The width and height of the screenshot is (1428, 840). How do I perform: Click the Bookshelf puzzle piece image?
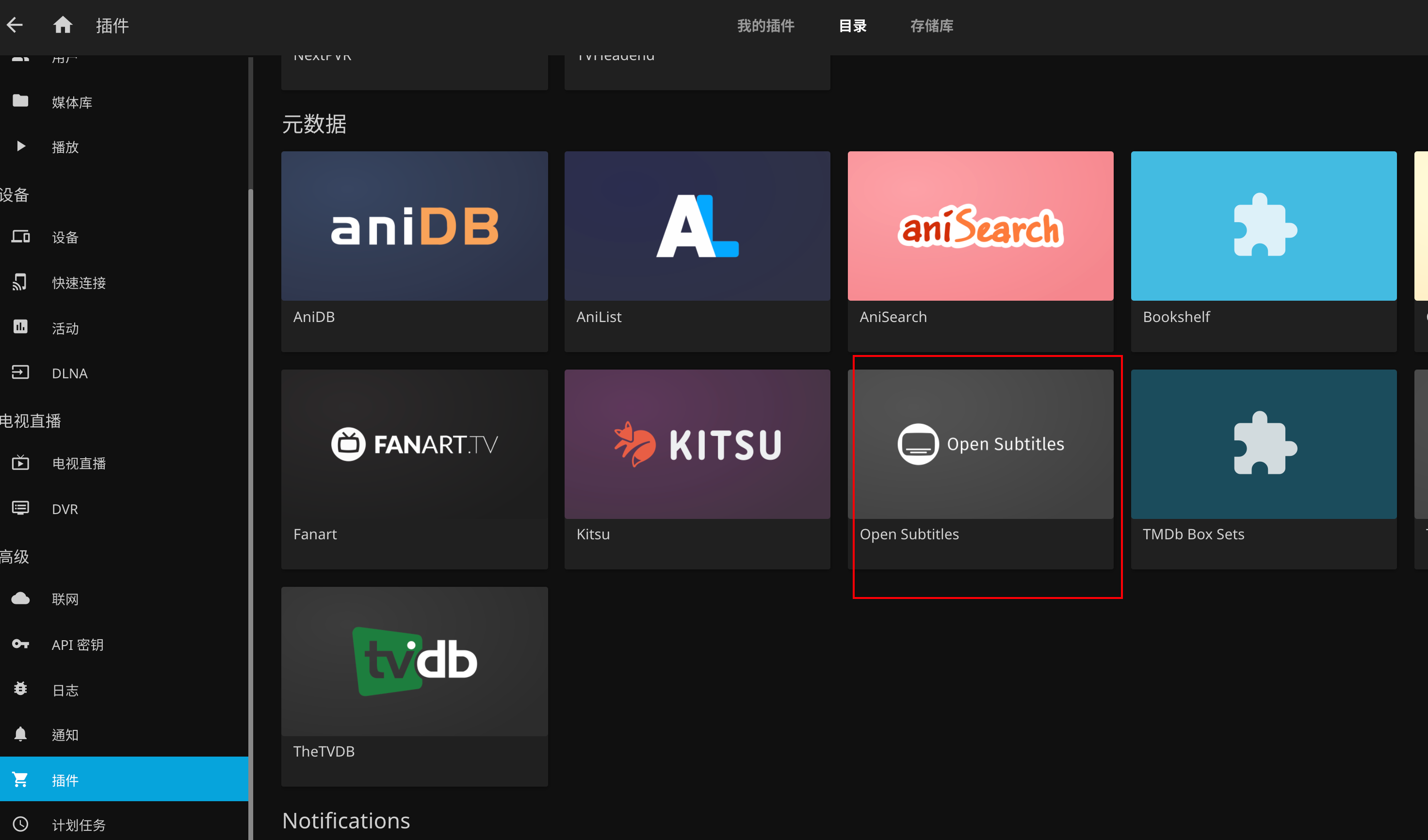pos(1264,226)
